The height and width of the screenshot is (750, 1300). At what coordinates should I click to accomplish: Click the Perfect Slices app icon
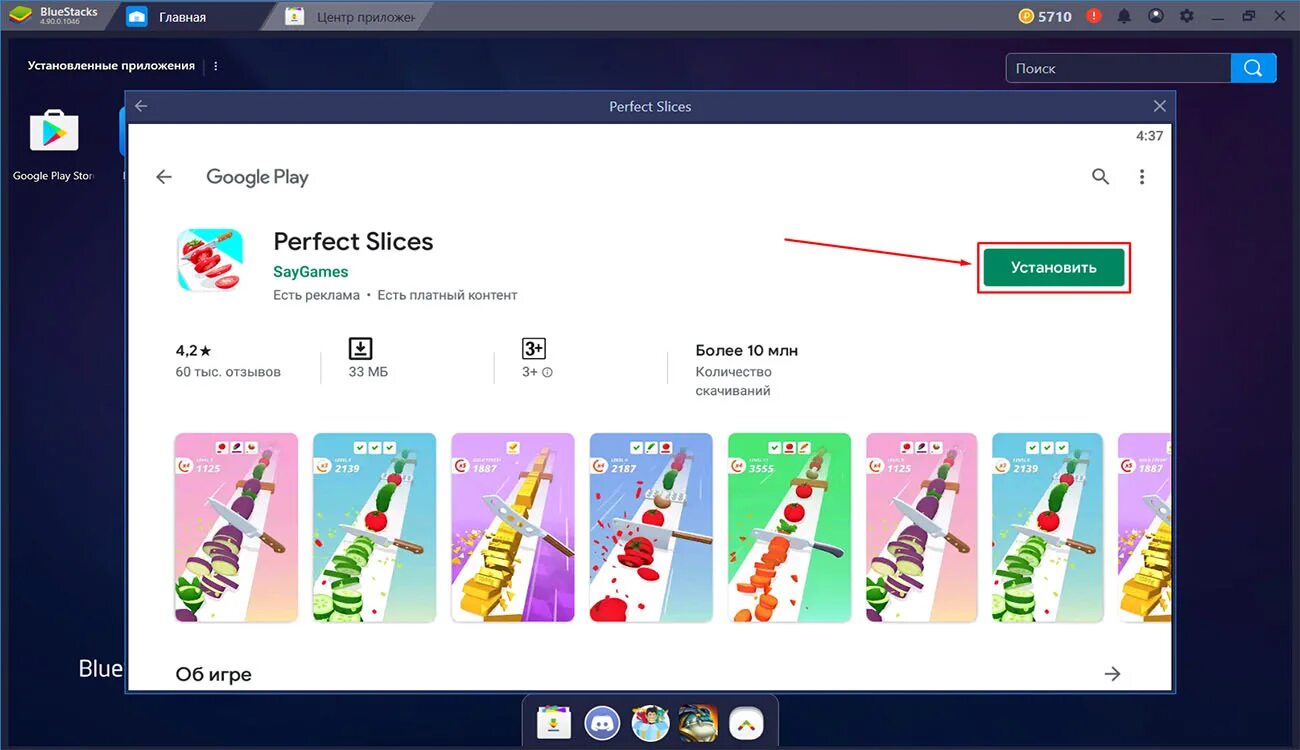click(x=210, y=260)
